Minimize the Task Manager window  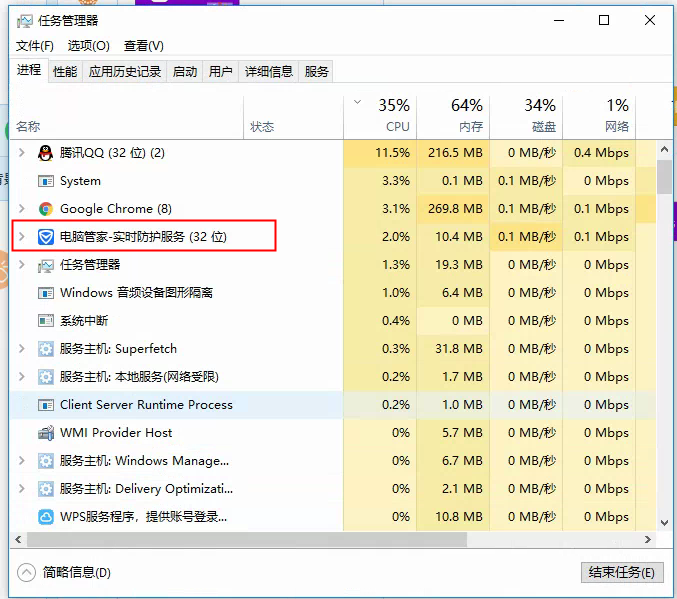point(559,20)
